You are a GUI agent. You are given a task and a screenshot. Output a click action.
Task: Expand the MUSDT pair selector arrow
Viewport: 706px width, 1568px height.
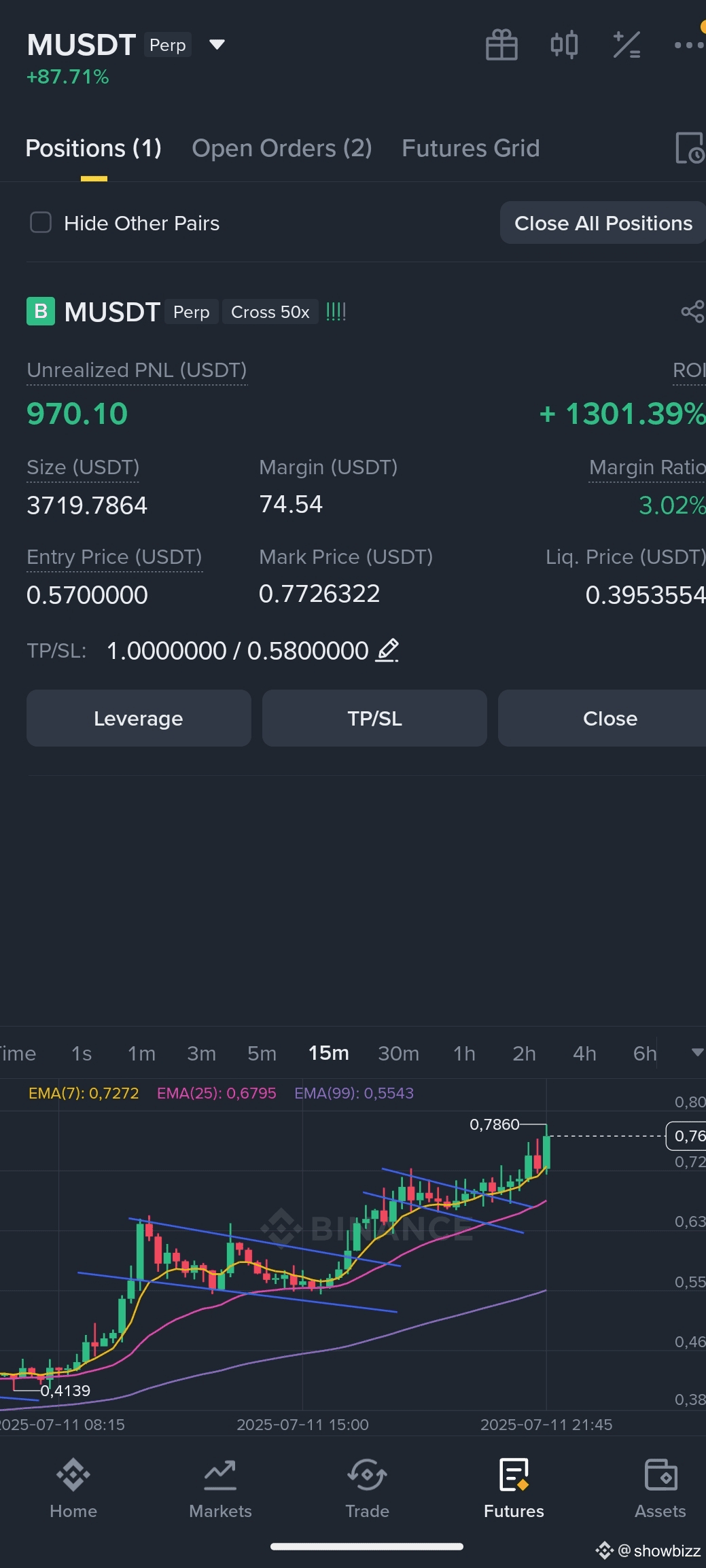[x=217, y=45]
